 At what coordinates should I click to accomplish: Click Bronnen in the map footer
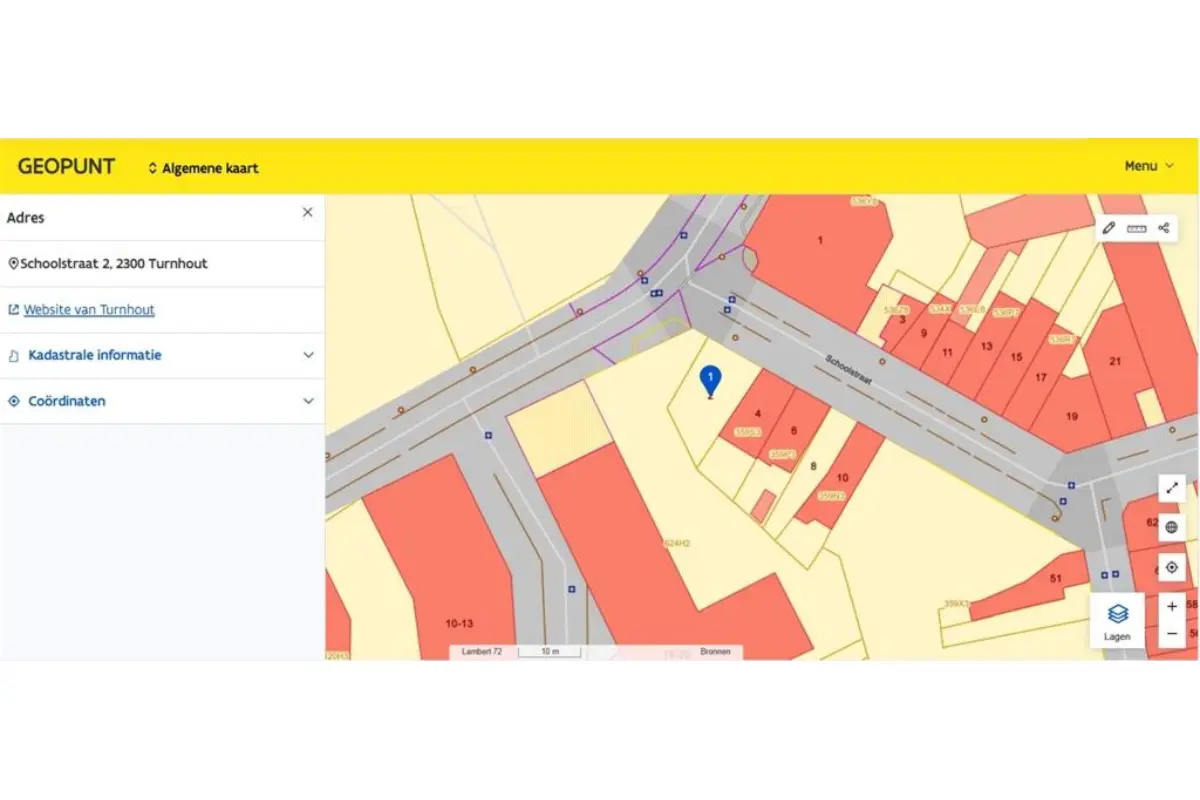(715, 652)
